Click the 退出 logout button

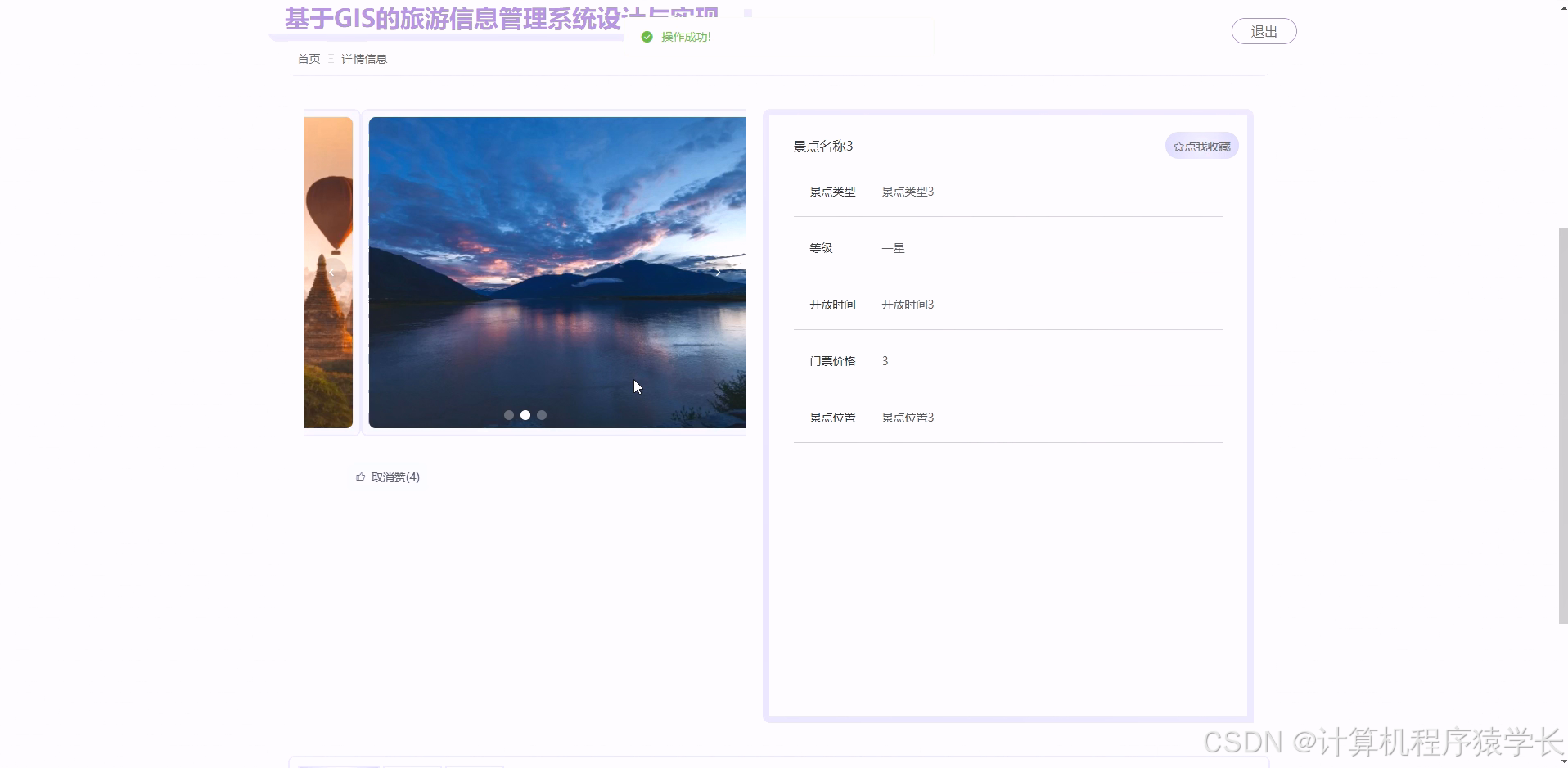point(1263,30)
